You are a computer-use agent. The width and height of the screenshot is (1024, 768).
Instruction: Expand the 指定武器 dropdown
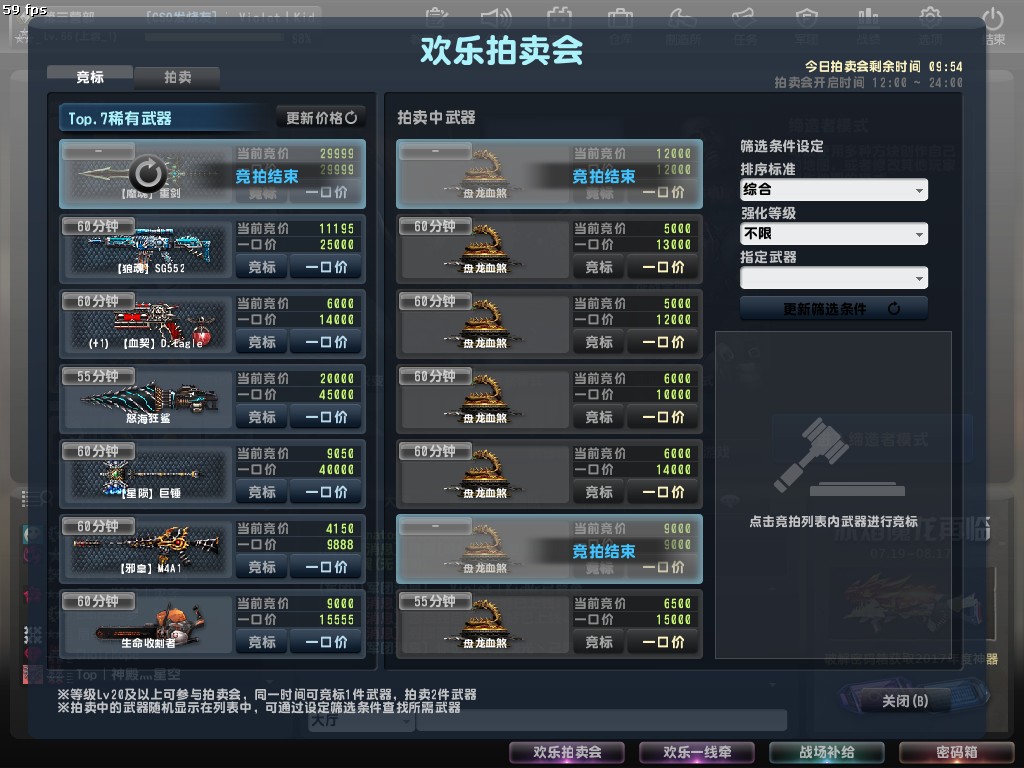tap(833, 278)
